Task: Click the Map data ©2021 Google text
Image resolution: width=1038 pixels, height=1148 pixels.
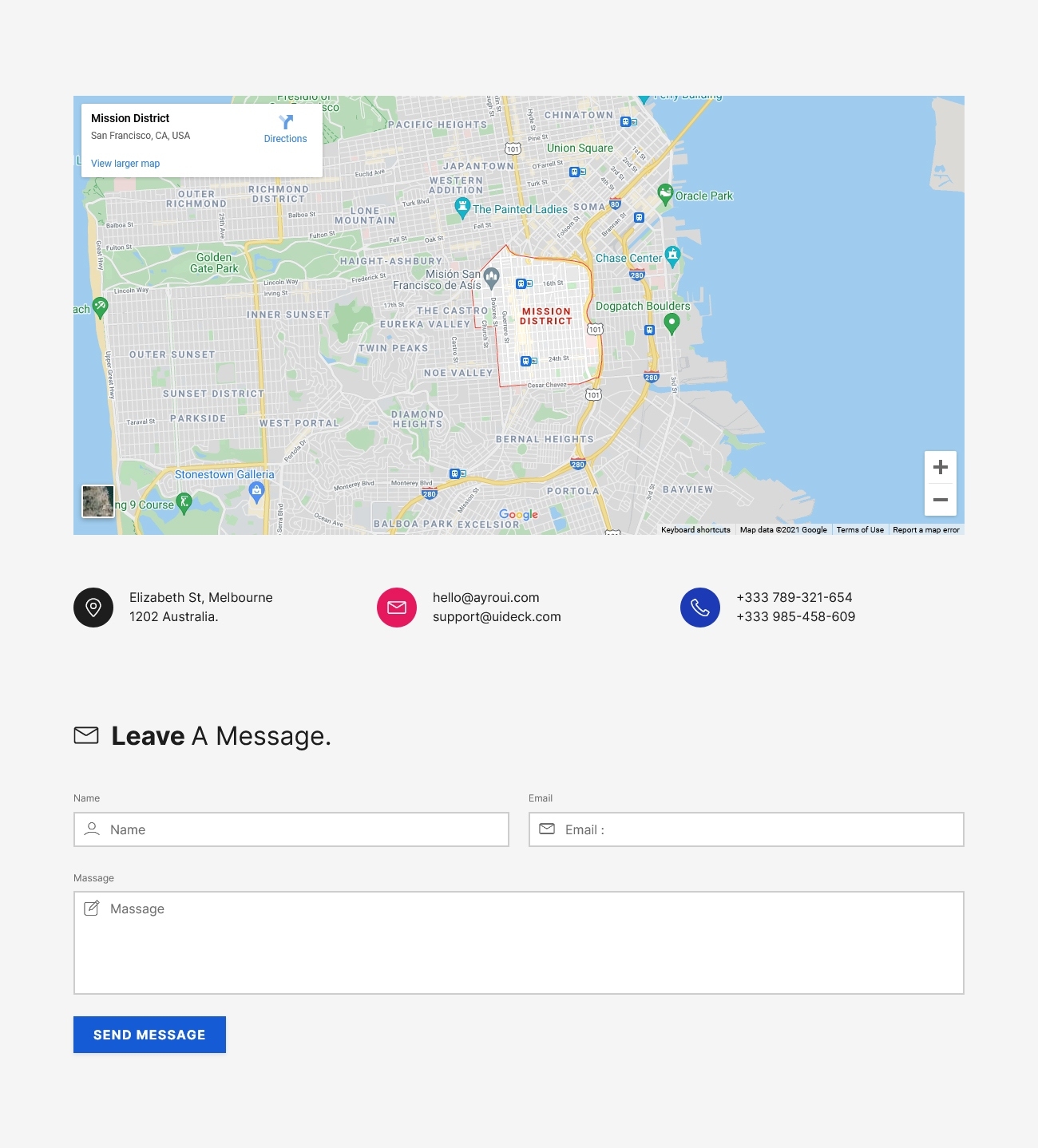Action: click(783, 530)
